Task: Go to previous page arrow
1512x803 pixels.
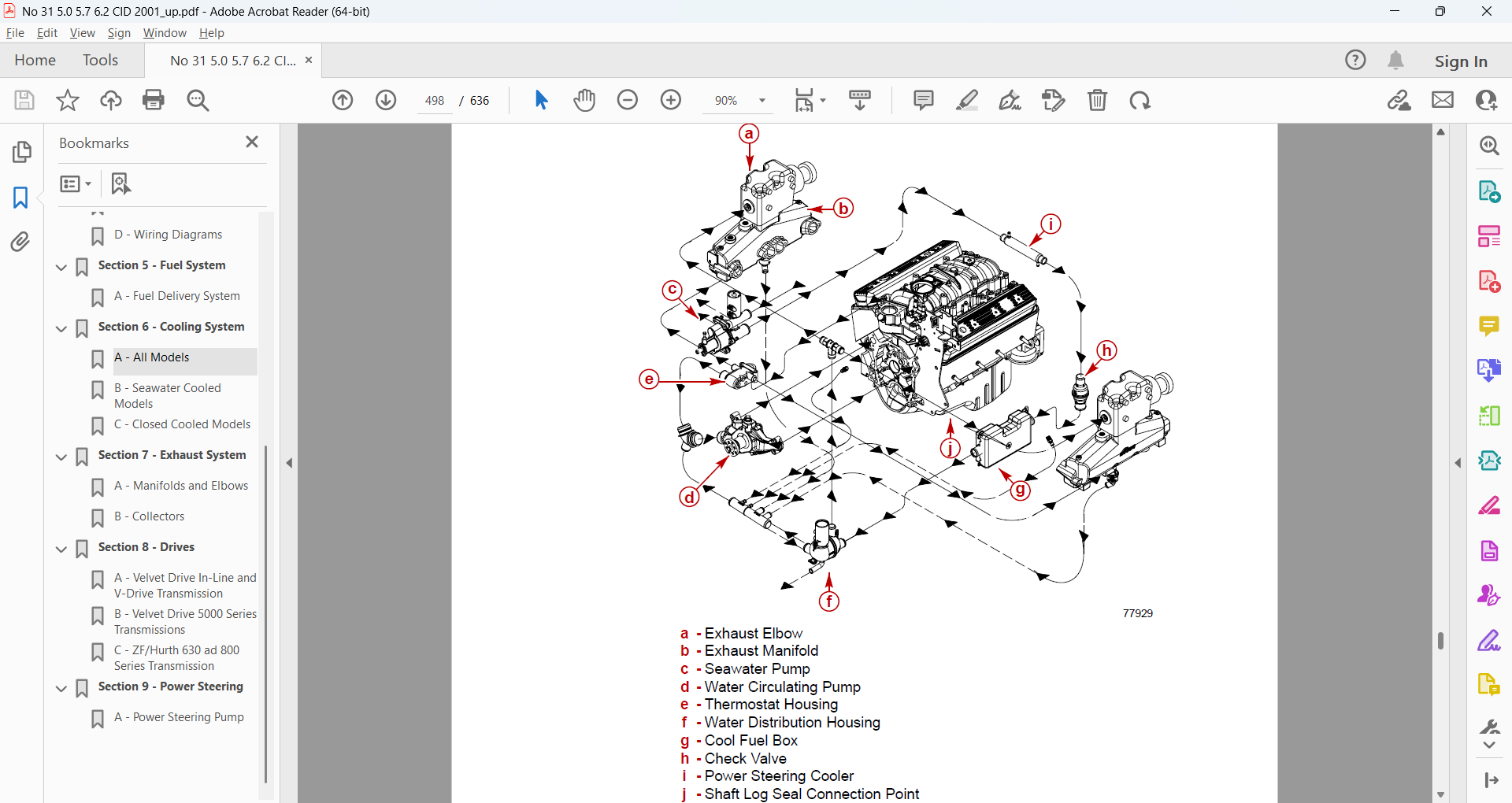Action: [x=343, y=100]
